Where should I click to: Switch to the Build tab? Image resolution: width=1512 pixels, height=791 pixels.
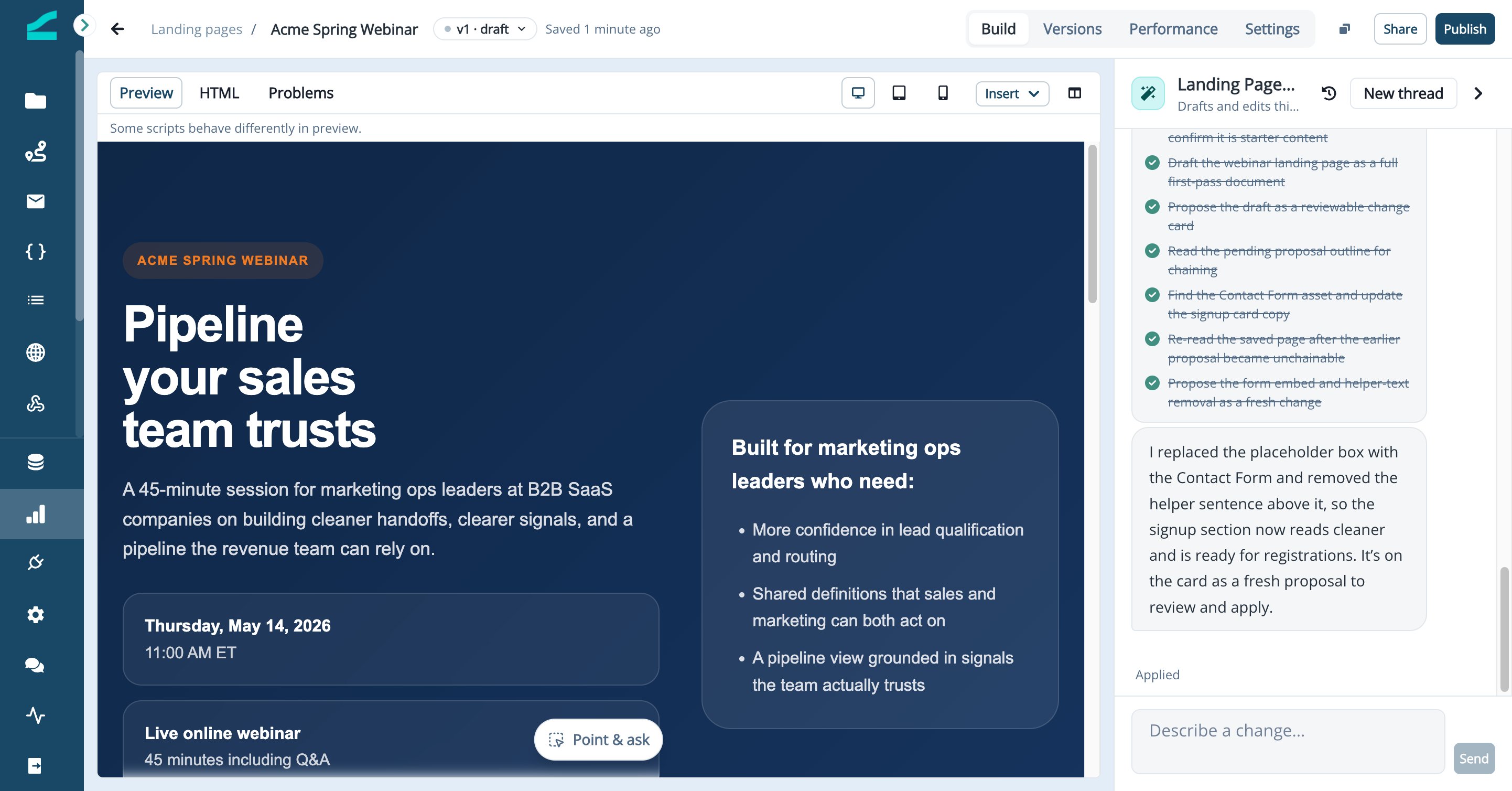pos(998,29)
